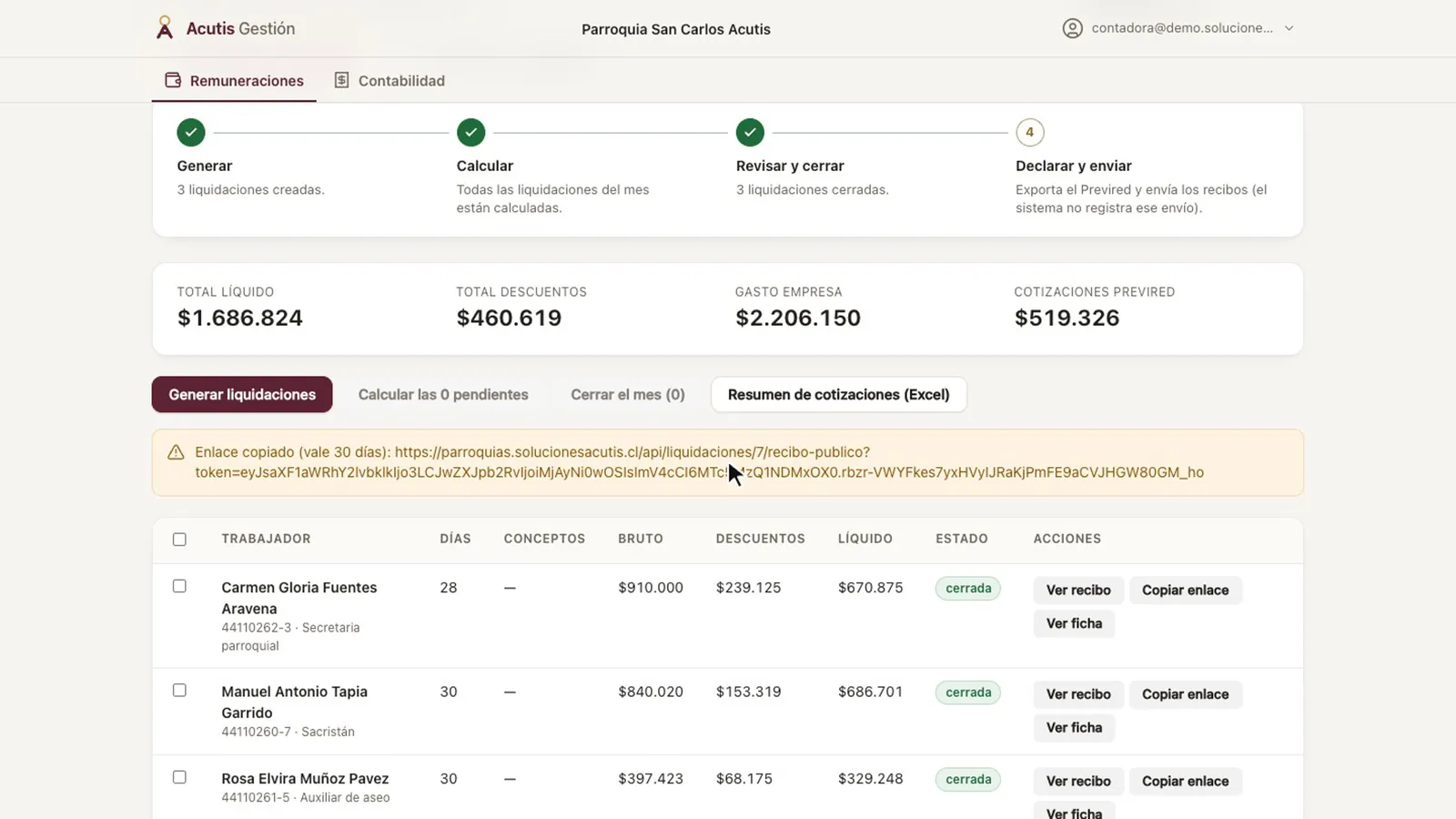Check the box for Manuel Antonio Tapia Garrido
The width and height of the screenshot is (1456, 819).
(179, 691)
